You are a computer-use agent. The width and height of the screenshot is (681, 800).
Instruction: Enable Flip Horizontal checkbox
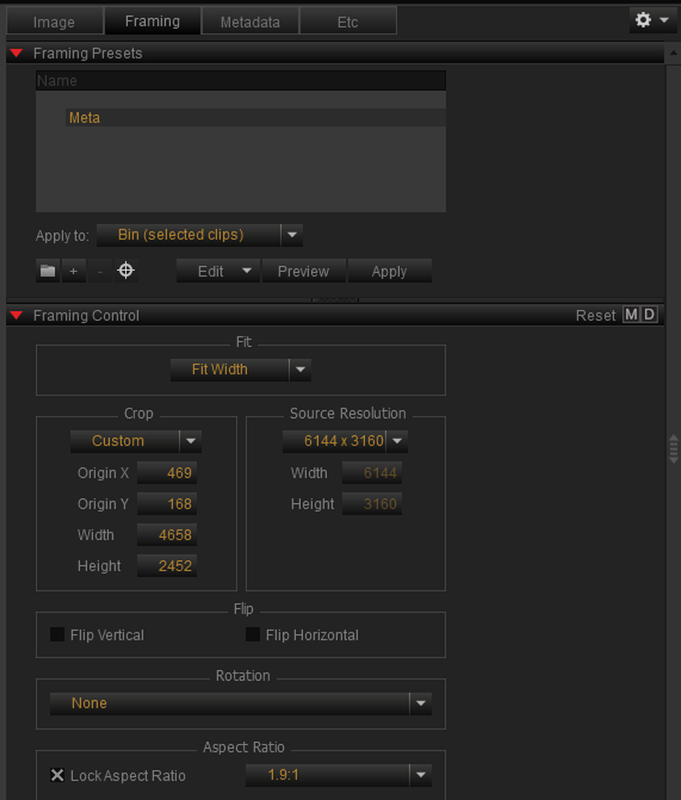pyautogui.click(x=253, y=635)
